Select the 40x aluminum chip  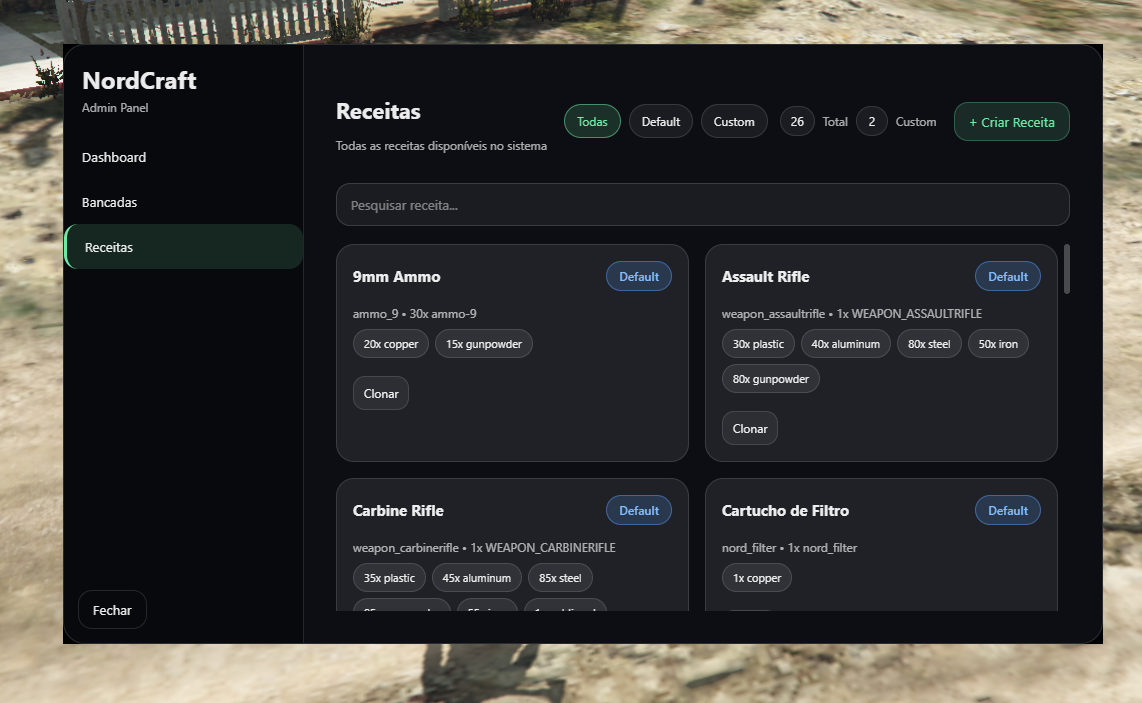(x=846, y=344)
